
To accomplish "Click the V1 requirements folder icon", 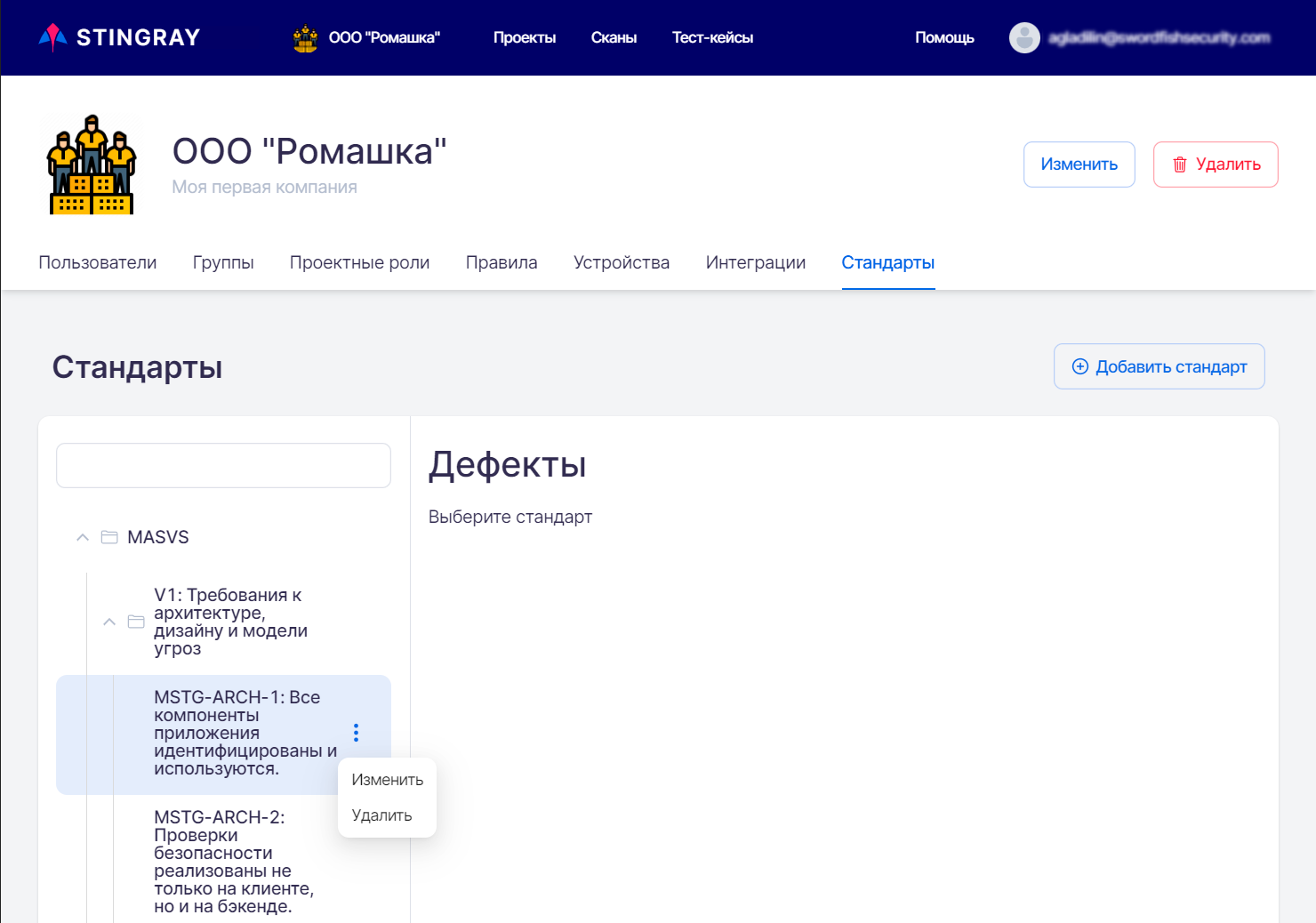I will coord(136,622).
